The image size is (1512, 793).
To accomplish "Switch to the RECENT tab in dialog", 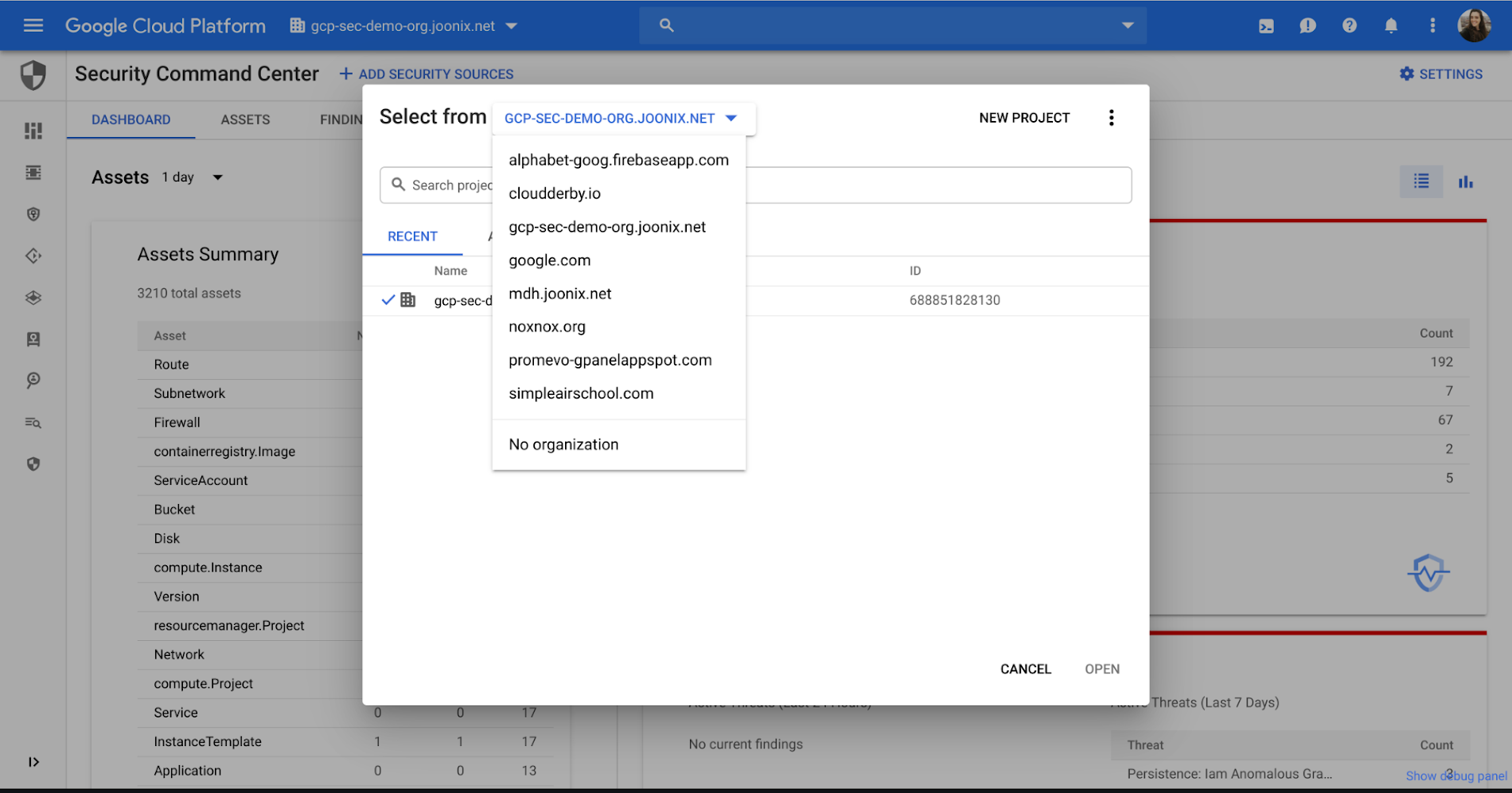I will pos(412,236).
